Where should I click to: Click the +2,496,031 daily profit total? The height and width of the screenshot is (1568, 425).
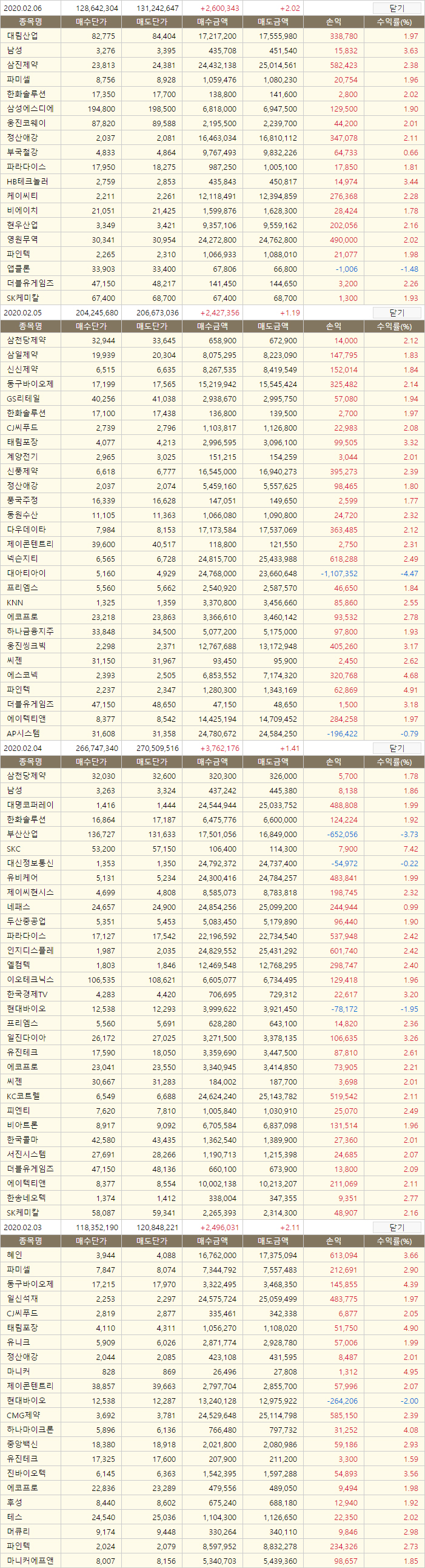click(219, 1228)
